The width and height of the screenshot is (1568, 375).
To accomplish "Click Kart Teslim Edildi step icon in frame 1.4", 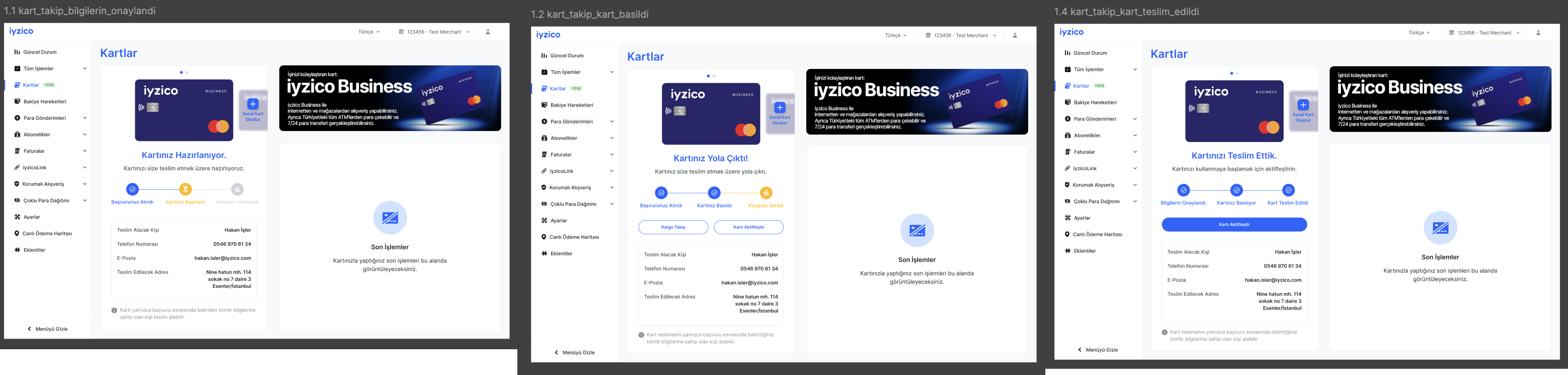I will (1288, 190).
